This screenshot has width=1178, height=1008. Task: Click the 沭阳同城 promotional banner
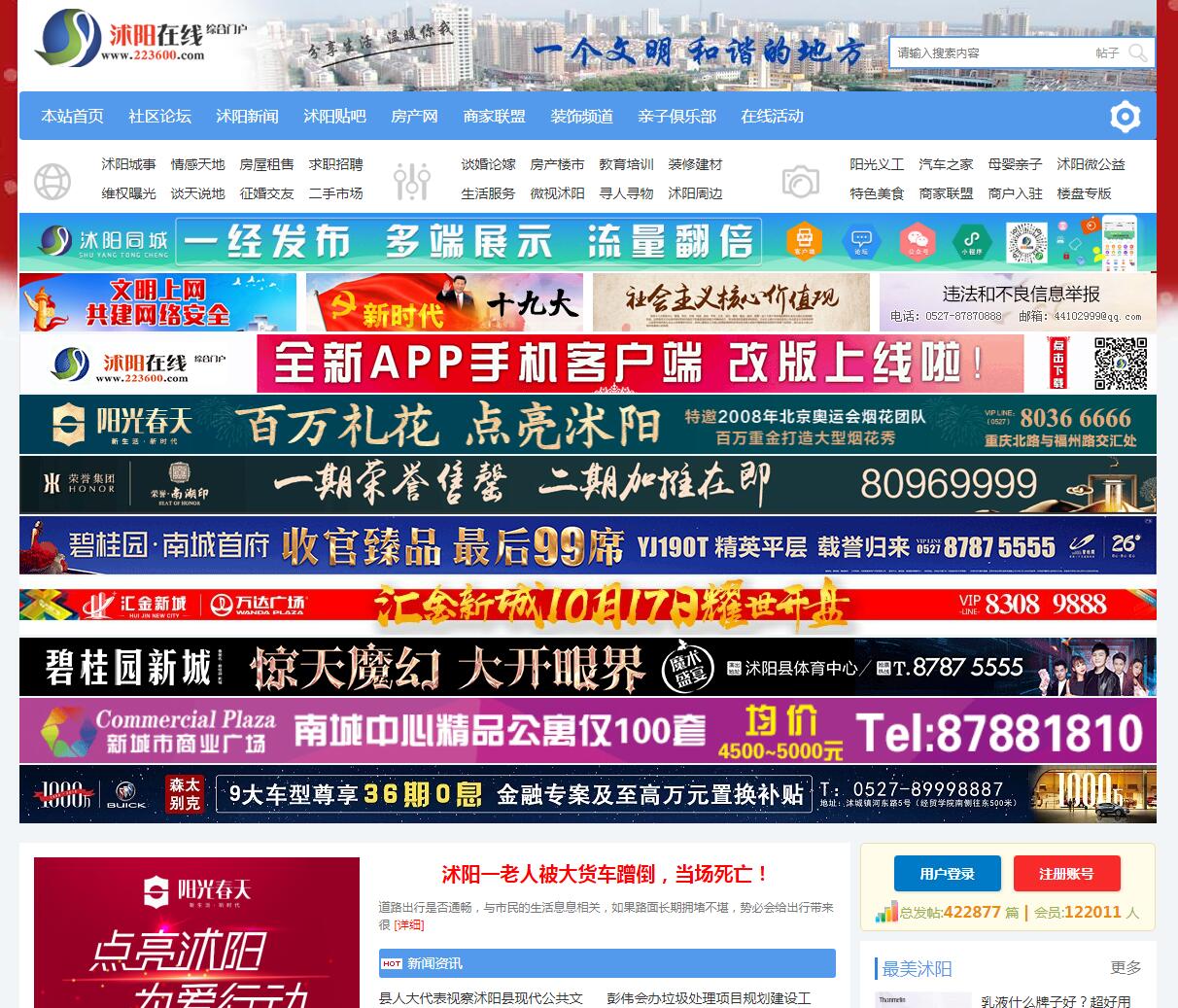(588, 242)
